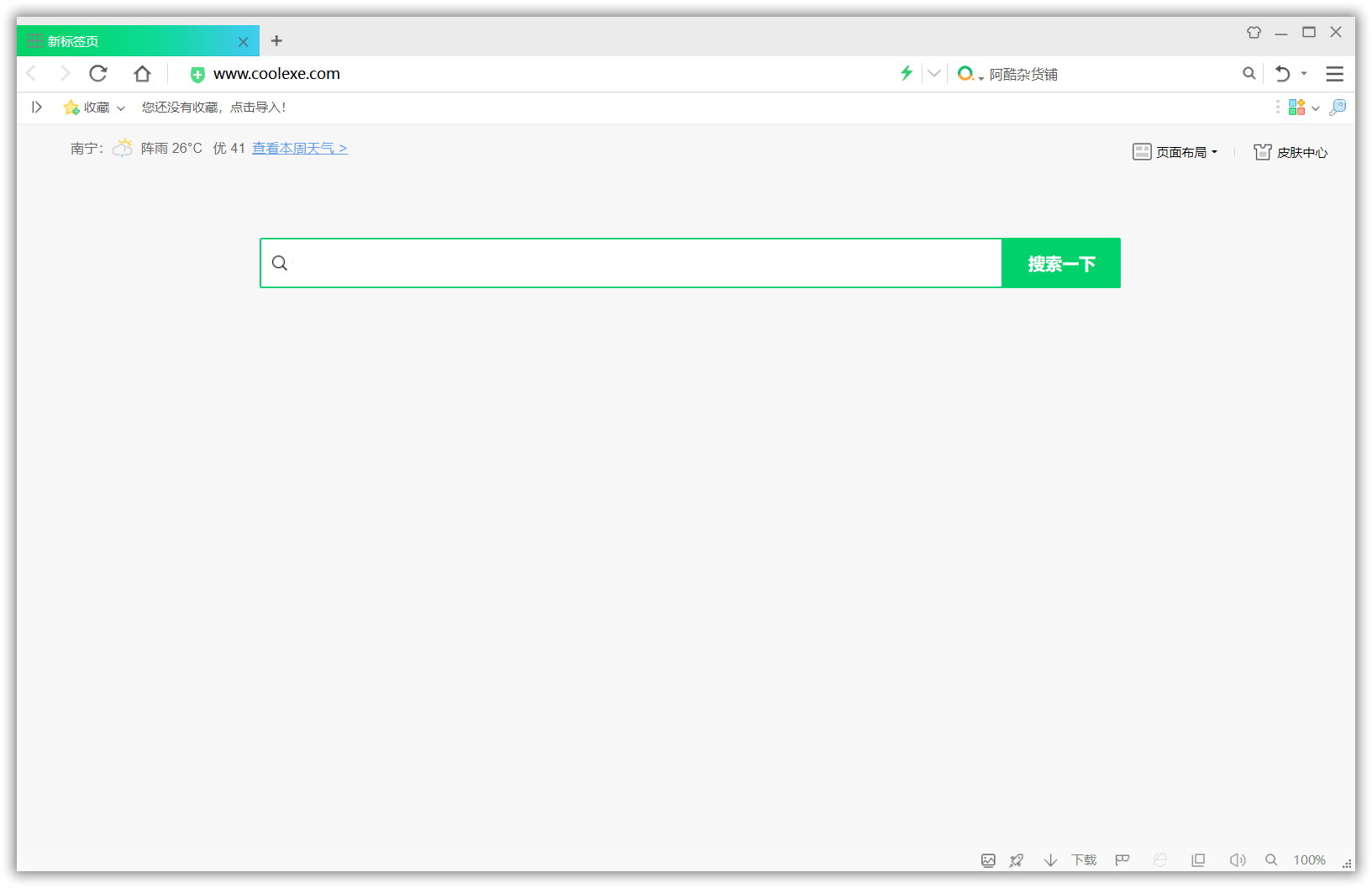Screen dimensions: 1372x888
Task: Open the hamburger main menu
Action: (x=1334, y=74)
